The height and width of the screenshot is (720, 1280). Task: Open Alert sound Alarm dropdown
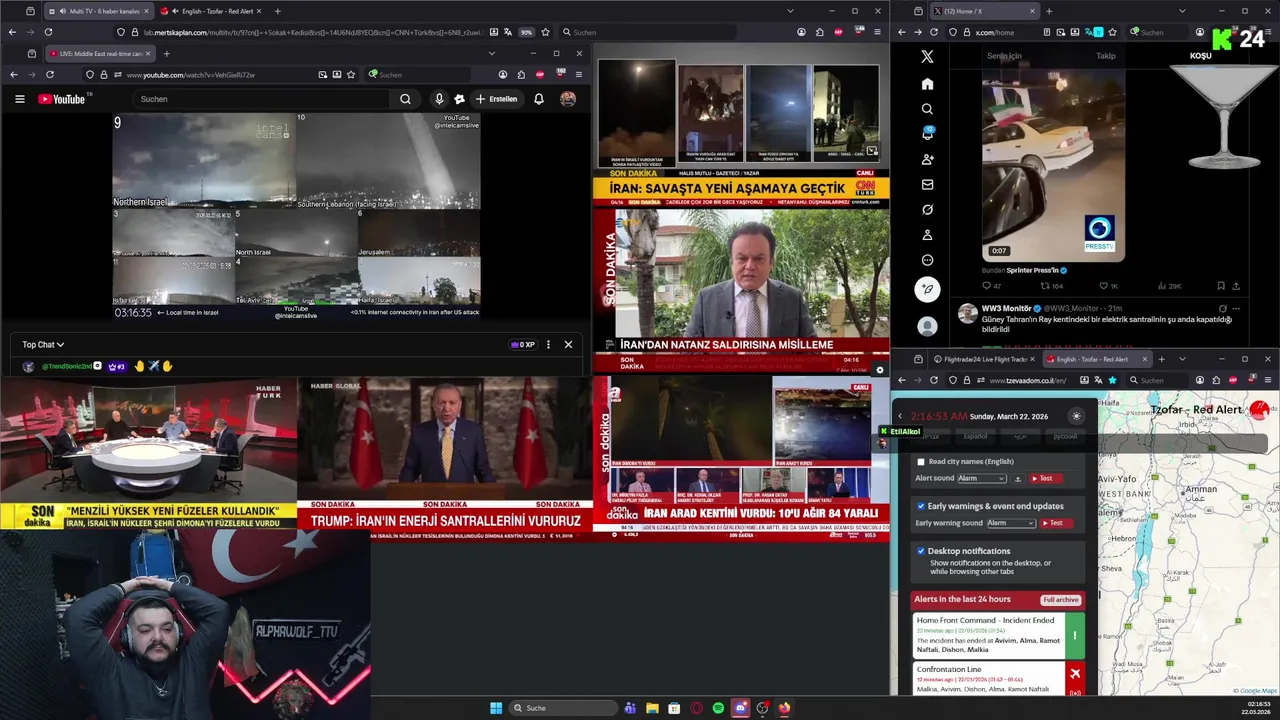981,479
